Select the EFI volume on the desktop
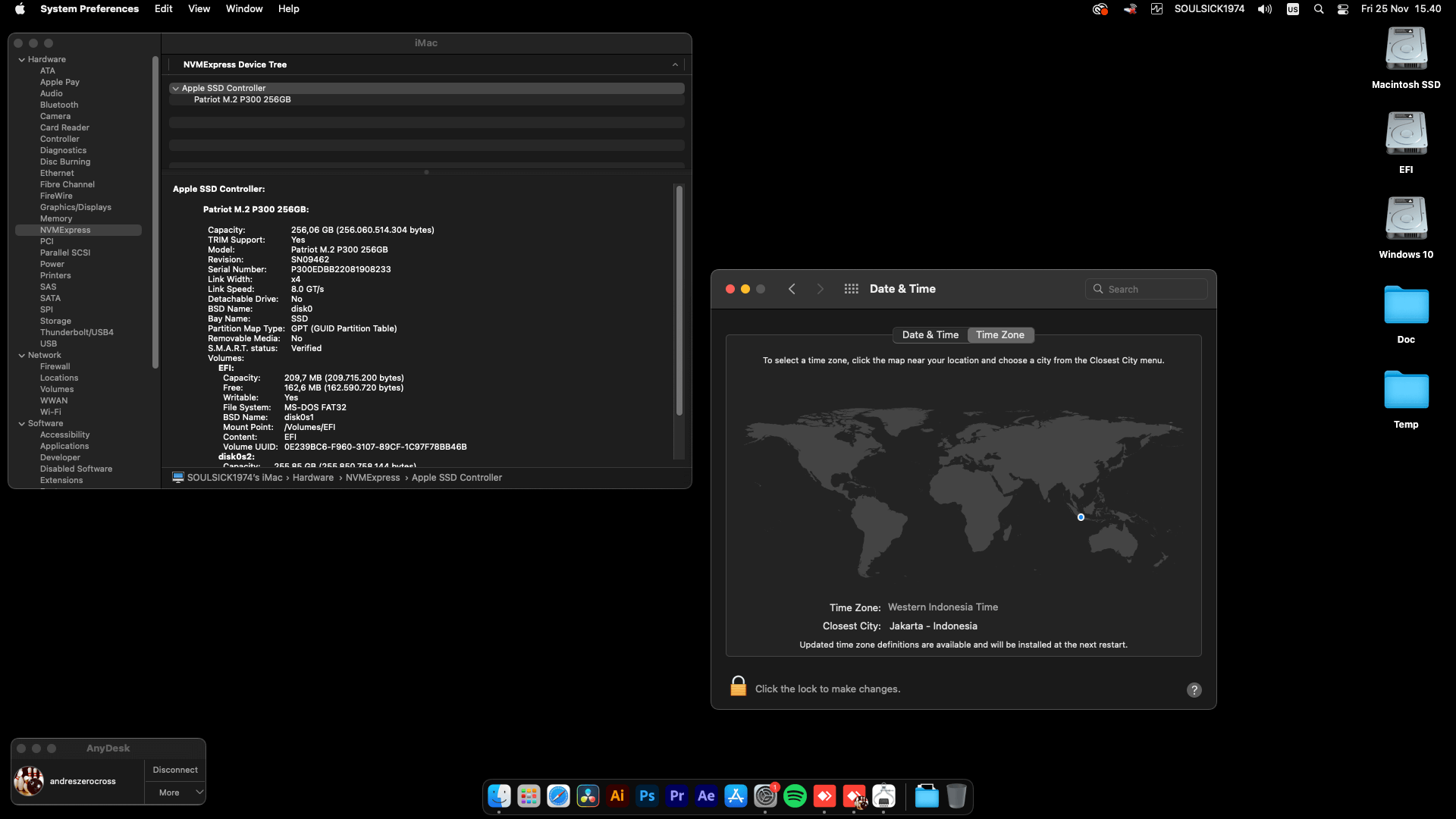The image size is (1456, 819). coord(1406,143)
